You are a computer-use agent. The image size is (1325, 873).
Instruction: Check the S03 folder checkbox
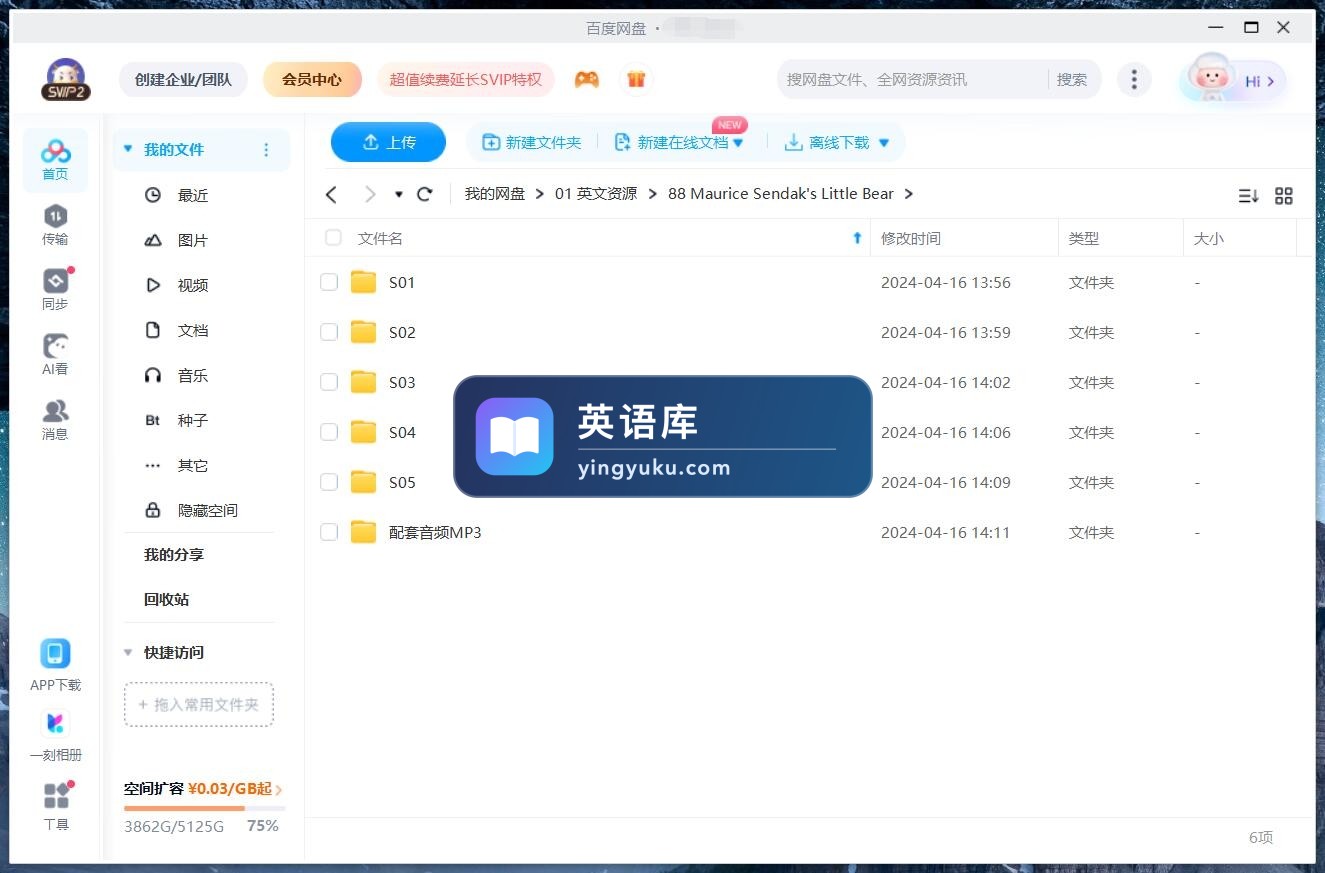(x=329, y=382)
